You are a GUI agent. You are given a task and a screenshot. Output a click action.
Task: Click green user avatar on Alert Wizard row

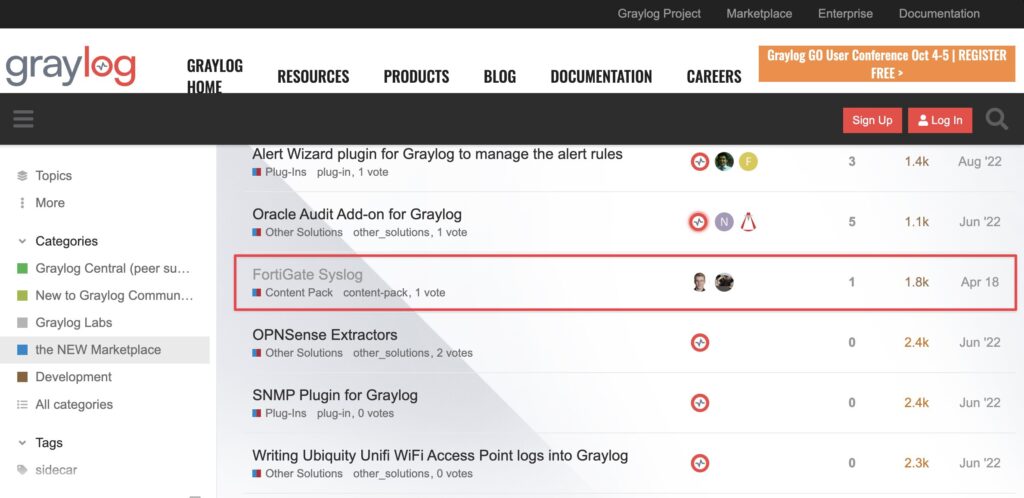pos(724,161)
